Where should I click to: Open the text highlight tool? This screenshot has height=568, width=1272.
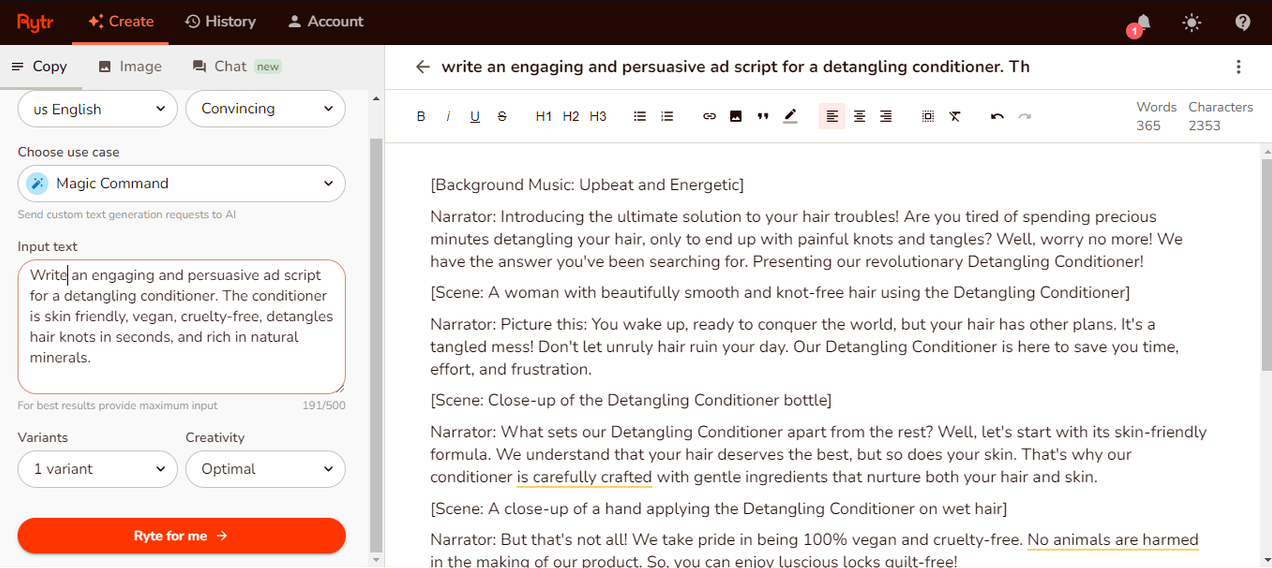(790, 116)
